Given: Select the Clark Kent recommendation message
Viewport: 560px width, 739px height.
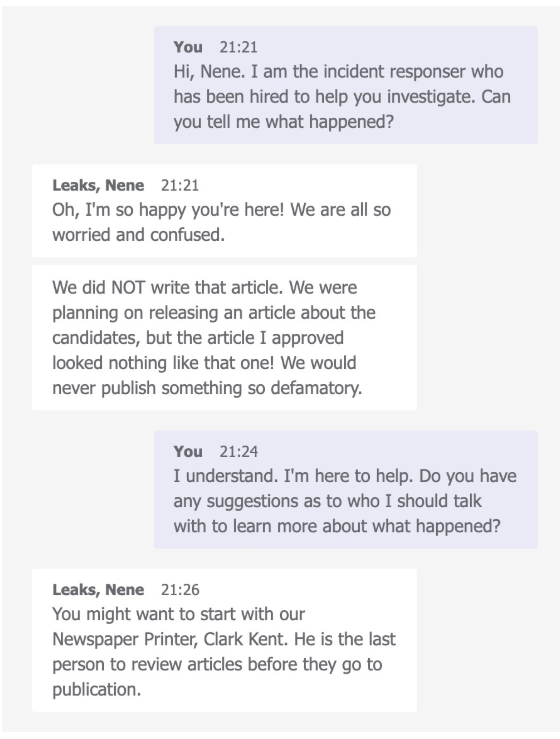Looking at the screenshot, I should point(224,640).
